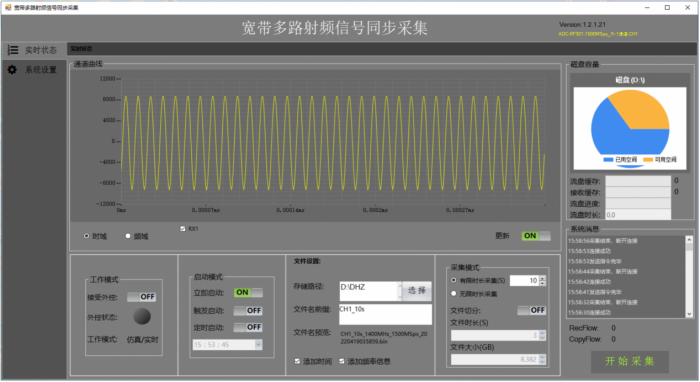Screen dimensions: 700x382
Task: Turn off the 立即启动 ON switch
Action: click(248, 292)
